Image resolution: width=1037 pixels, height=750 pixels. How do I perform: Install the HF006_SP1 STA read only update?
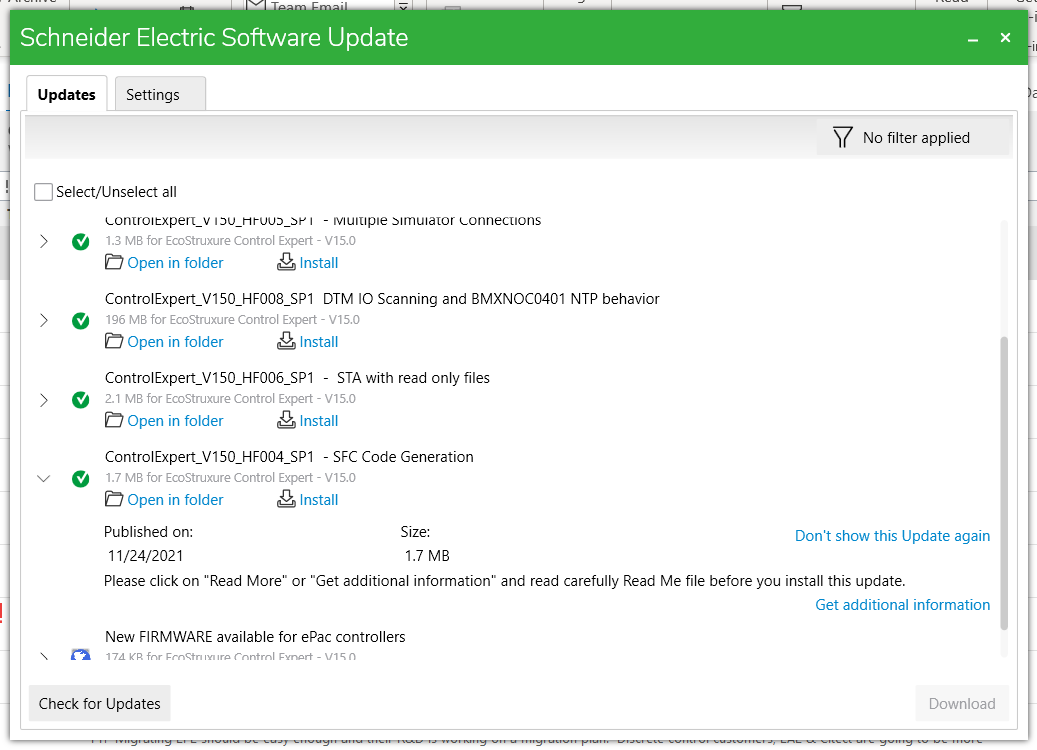[x=319, y=421]
